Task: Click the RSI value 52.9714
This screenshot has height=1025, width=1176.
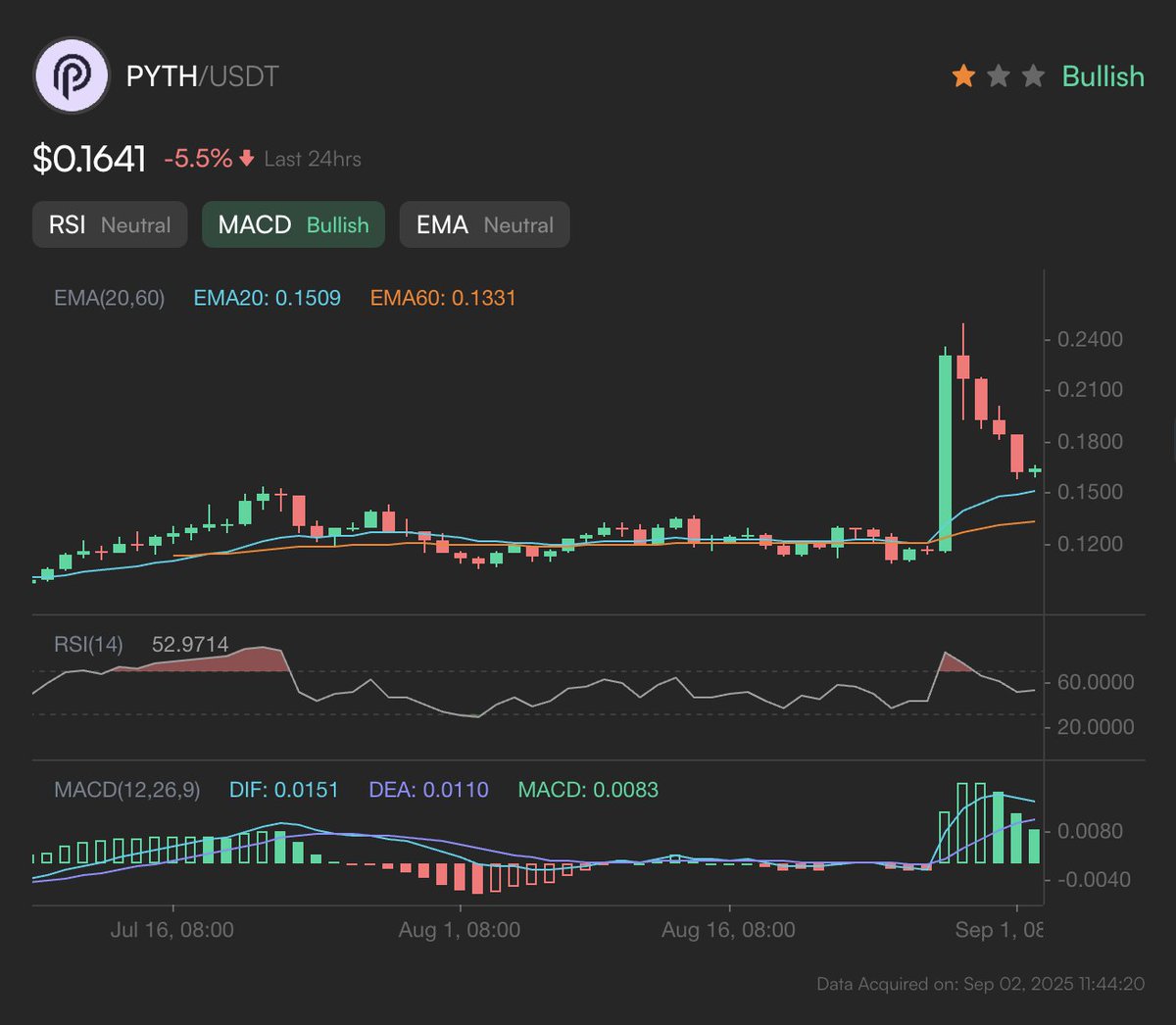Action: [190, 645]
